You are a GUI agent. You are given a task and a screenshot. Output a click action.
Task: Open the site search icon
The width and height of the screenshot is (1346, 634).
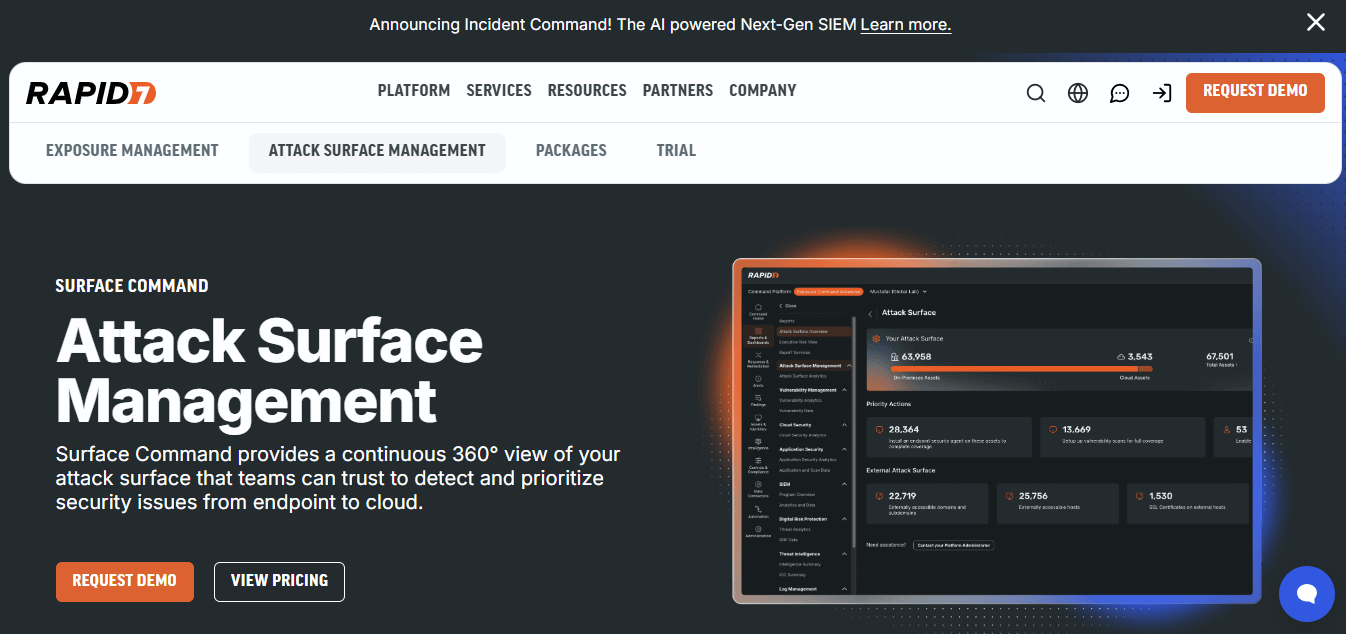pyautogui.click(x=1036, y=93)
